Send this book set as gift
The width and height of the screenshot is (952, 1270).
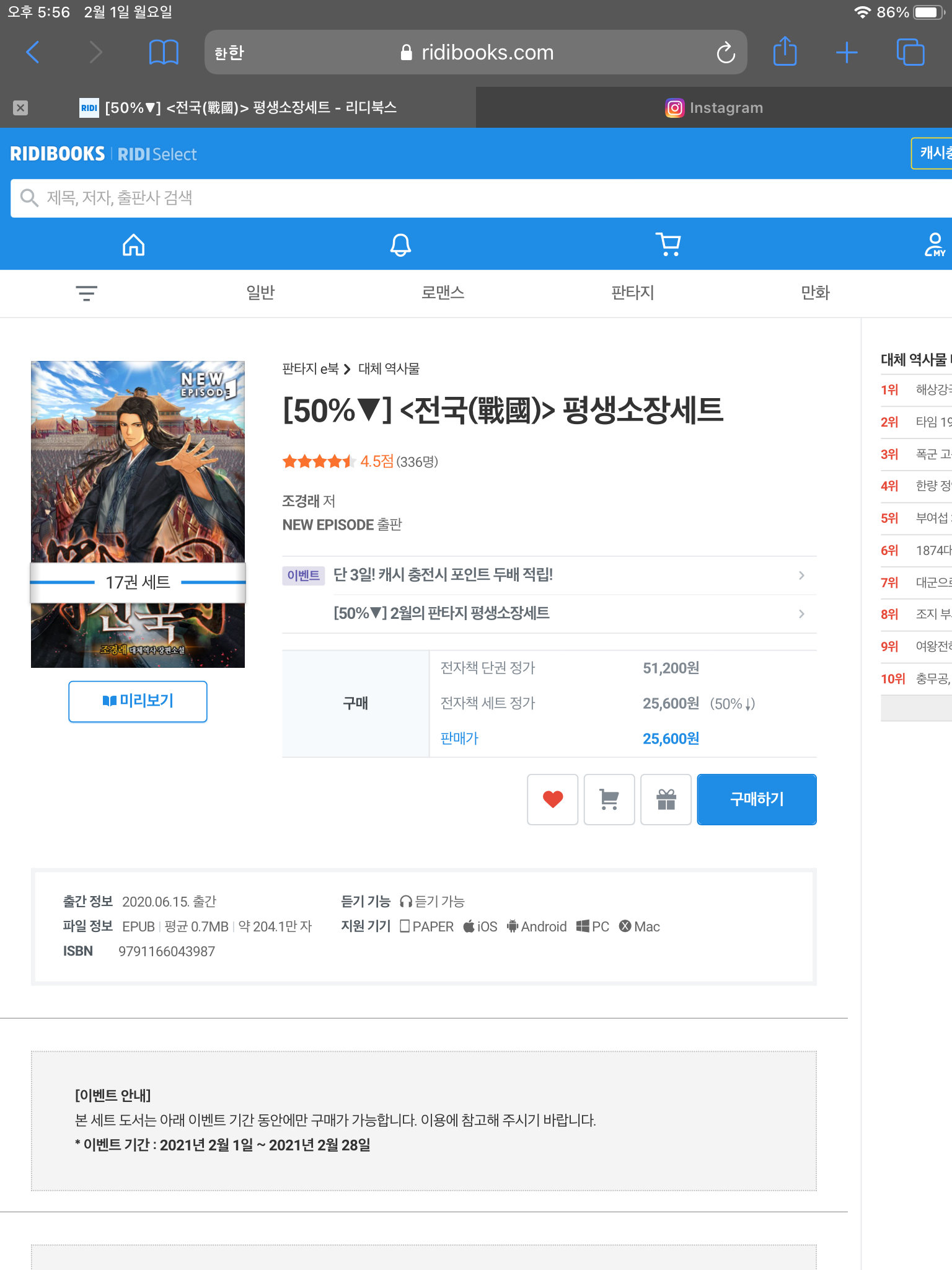point(666,799)
